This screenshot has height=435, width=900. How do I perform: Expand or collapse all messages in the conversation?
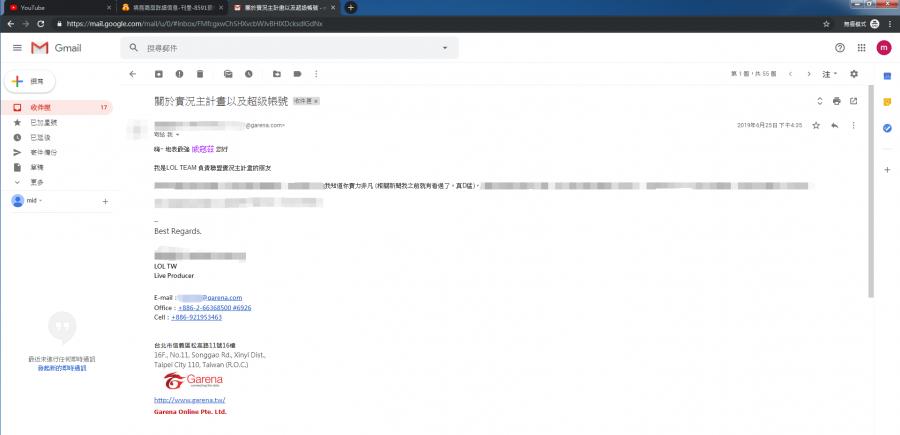pyautogui.click(x=819, y=101)
